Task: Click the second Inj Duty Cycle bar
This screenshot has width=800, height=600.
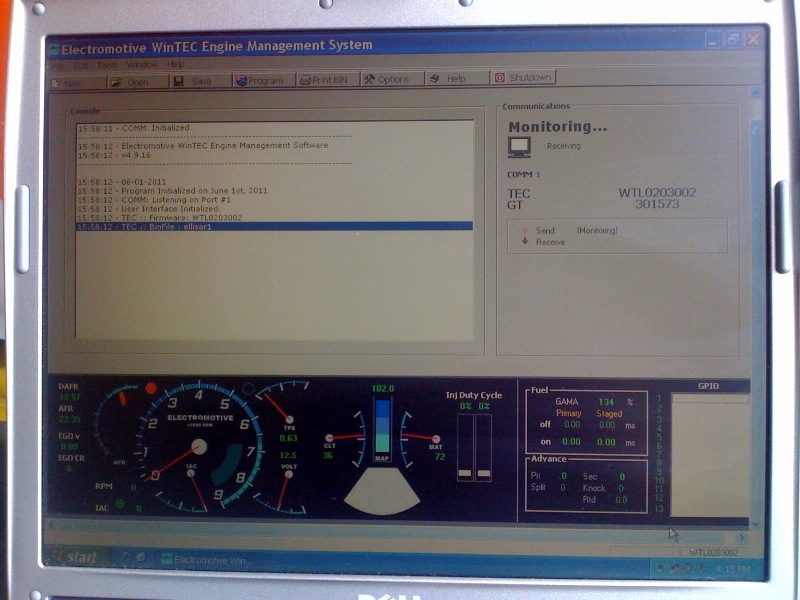Action: pyautogui.click(x=484, y=447)
